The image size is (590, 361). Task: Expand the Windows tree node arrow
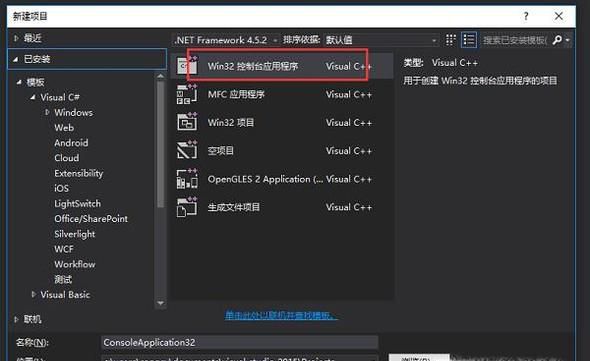pos(47,112)
